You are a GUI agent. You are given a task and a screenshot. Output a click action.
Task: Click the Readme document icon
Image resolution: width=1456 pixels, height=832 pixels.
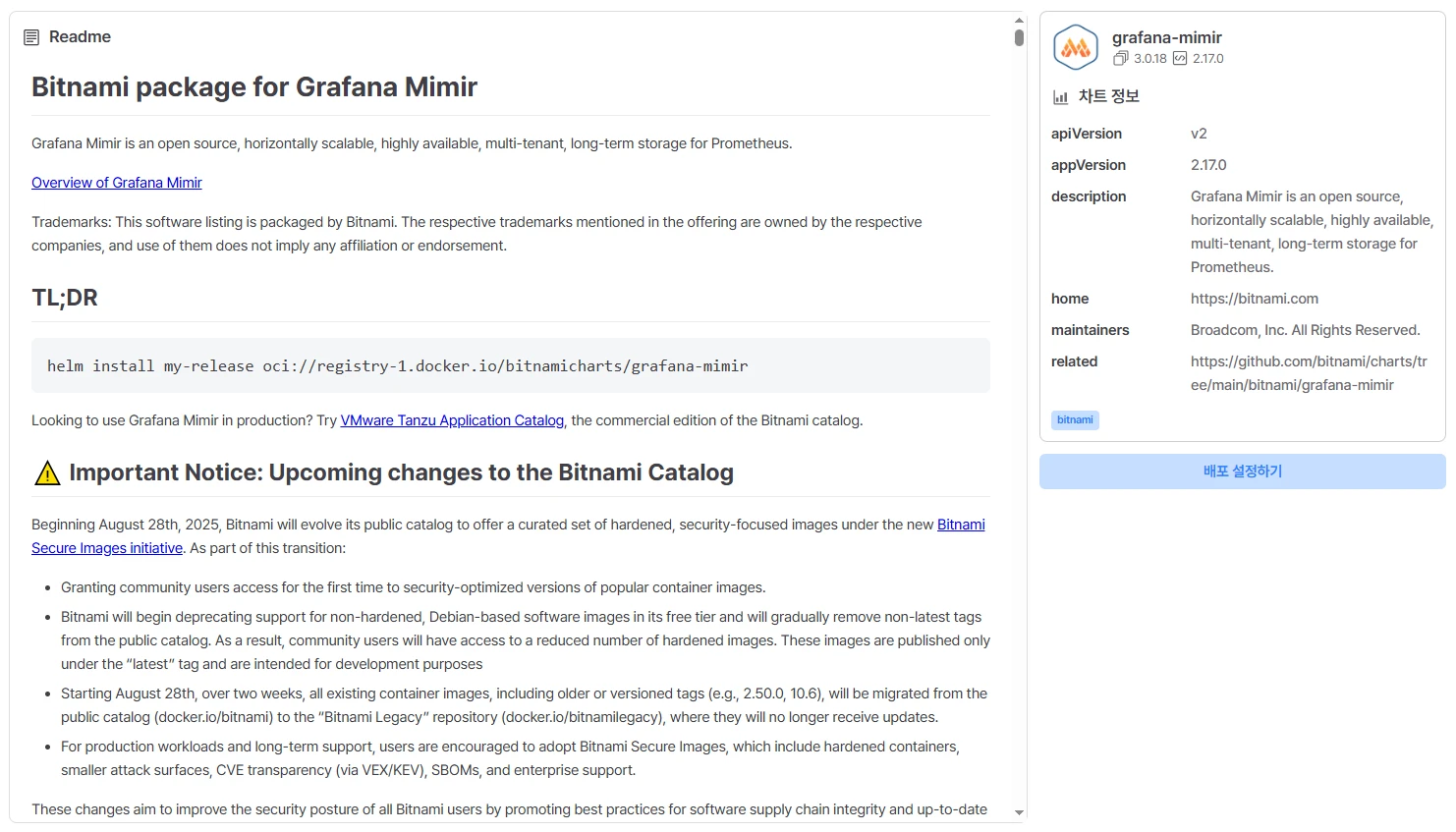click(x=31, y=37)
